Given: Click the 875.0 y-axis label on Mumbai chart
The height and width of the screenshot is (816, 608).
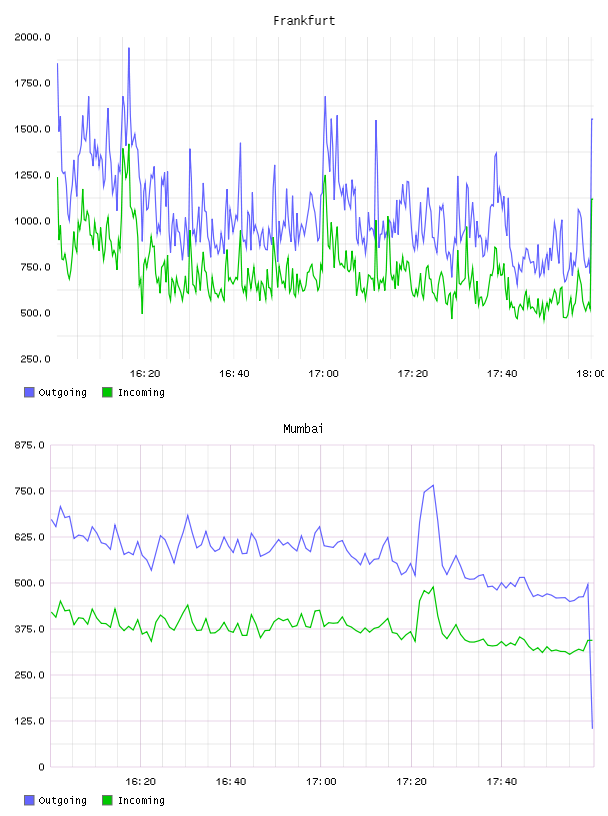Looking at the screenshot, I should point(29,445).
